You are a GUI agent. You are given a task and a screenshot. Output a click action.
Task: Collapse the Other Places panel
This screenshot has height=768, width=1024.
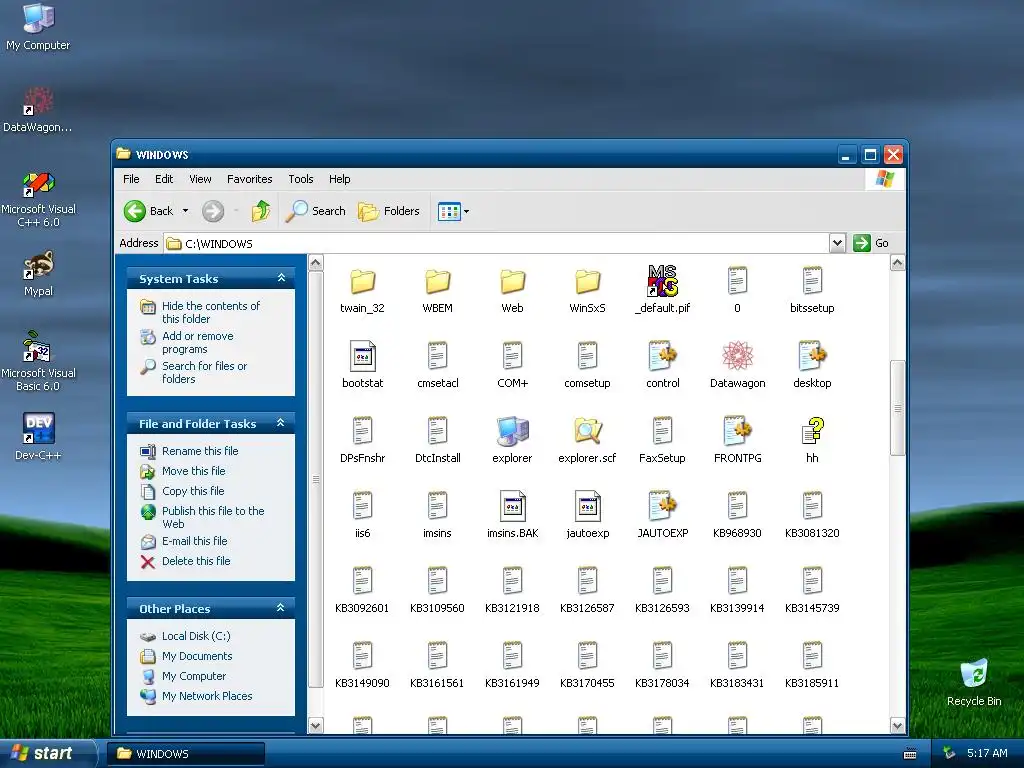281,608
